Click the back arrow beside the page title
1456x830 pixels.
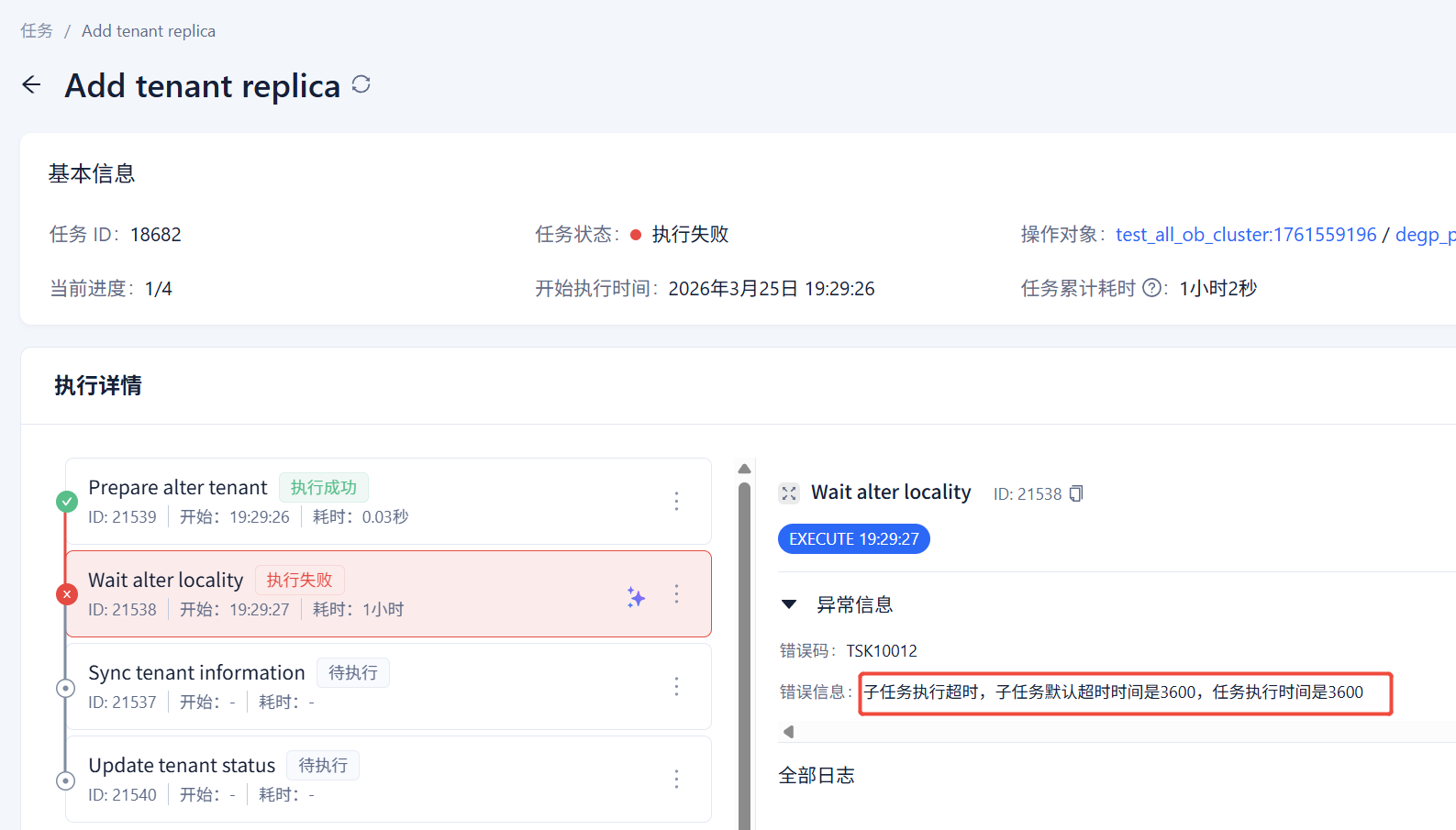point(32,85)
